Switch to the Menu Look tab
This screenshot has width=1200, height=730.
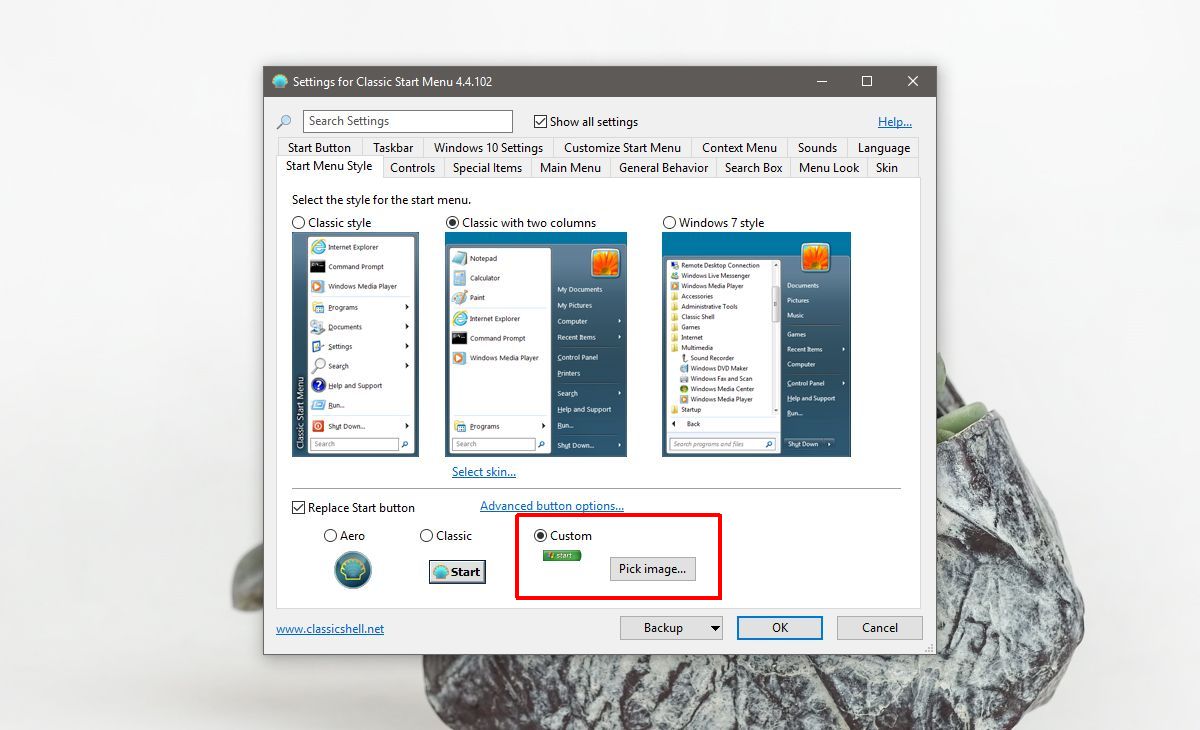828,167
